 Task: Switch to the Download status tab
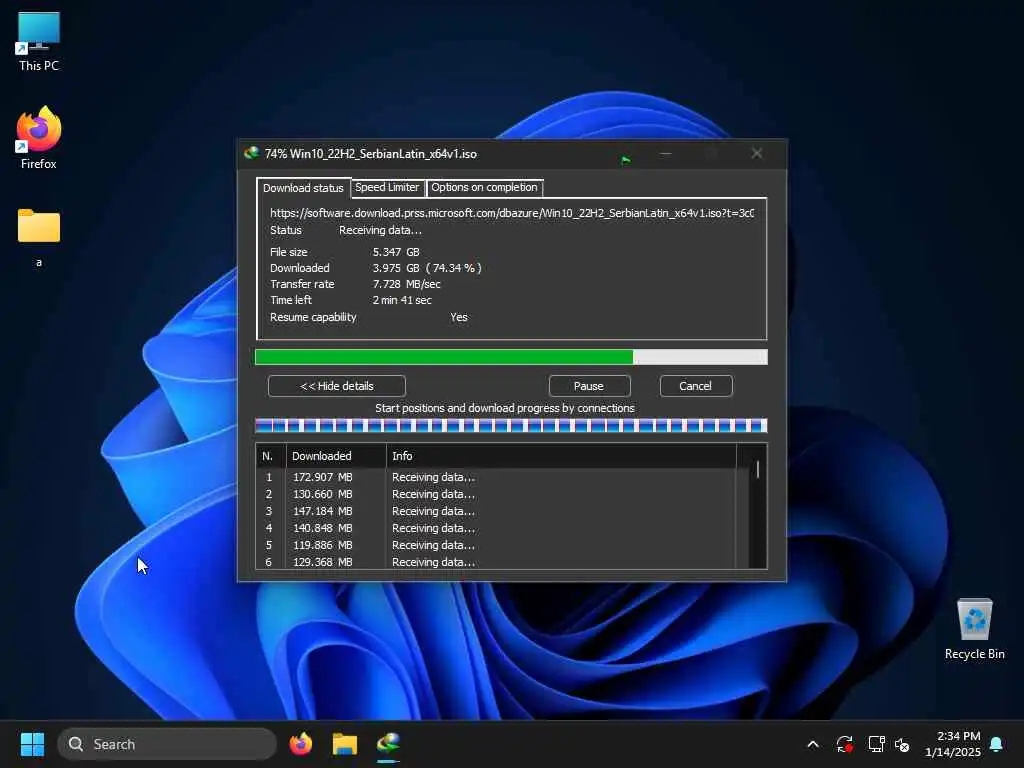[303, 187]
